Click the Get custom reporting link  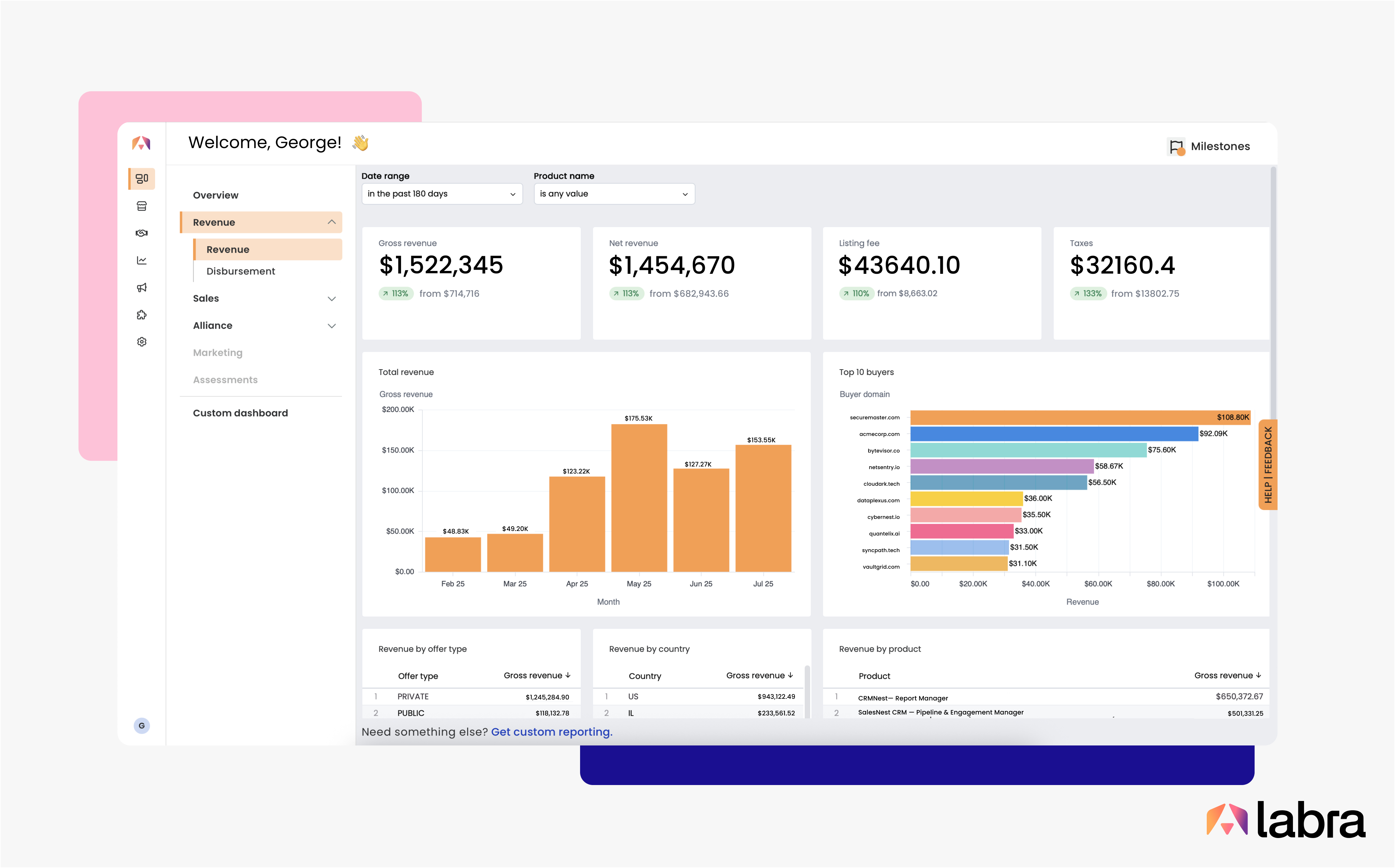[551, 732]
